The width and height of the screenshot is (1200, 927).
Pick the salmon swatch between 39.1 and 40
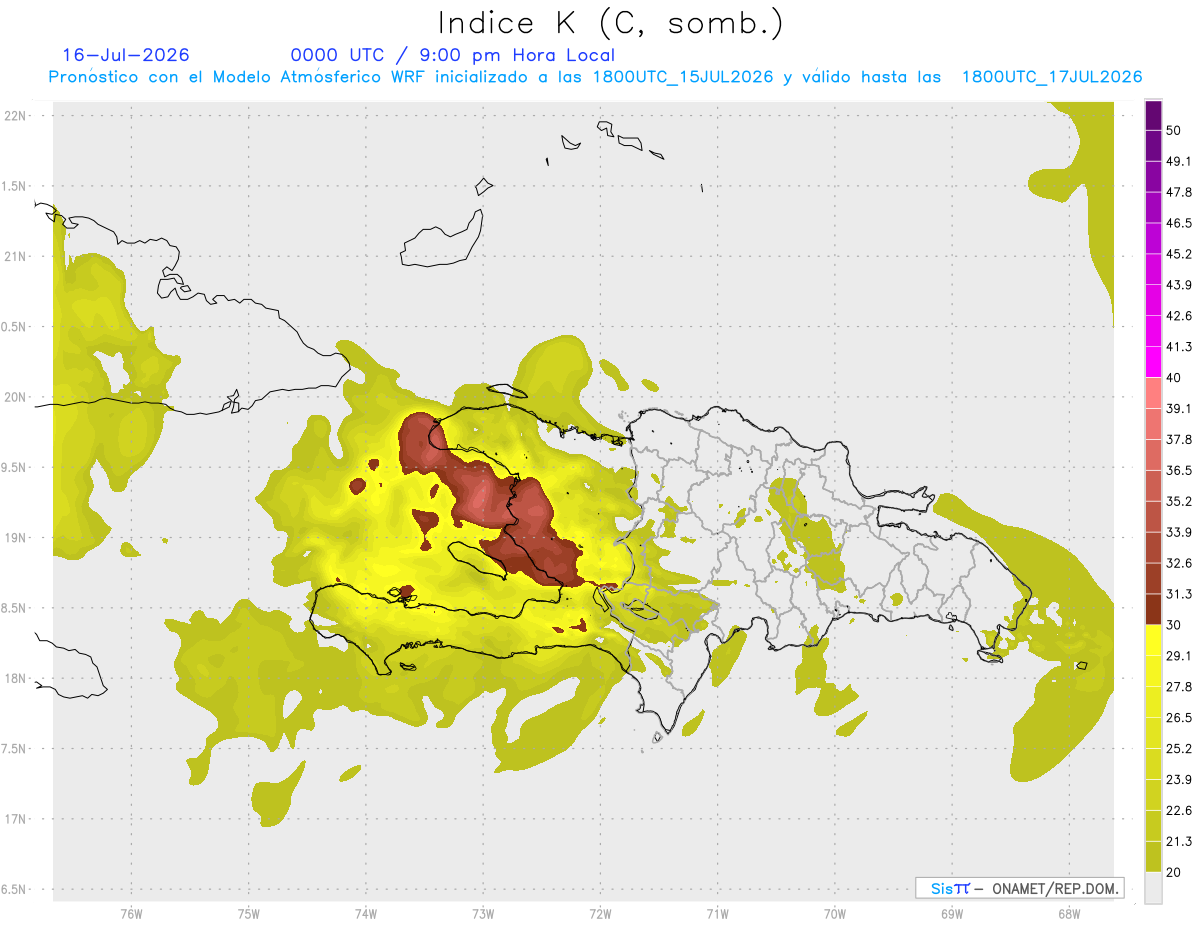pyautogui.click(x=1153, y=393)
